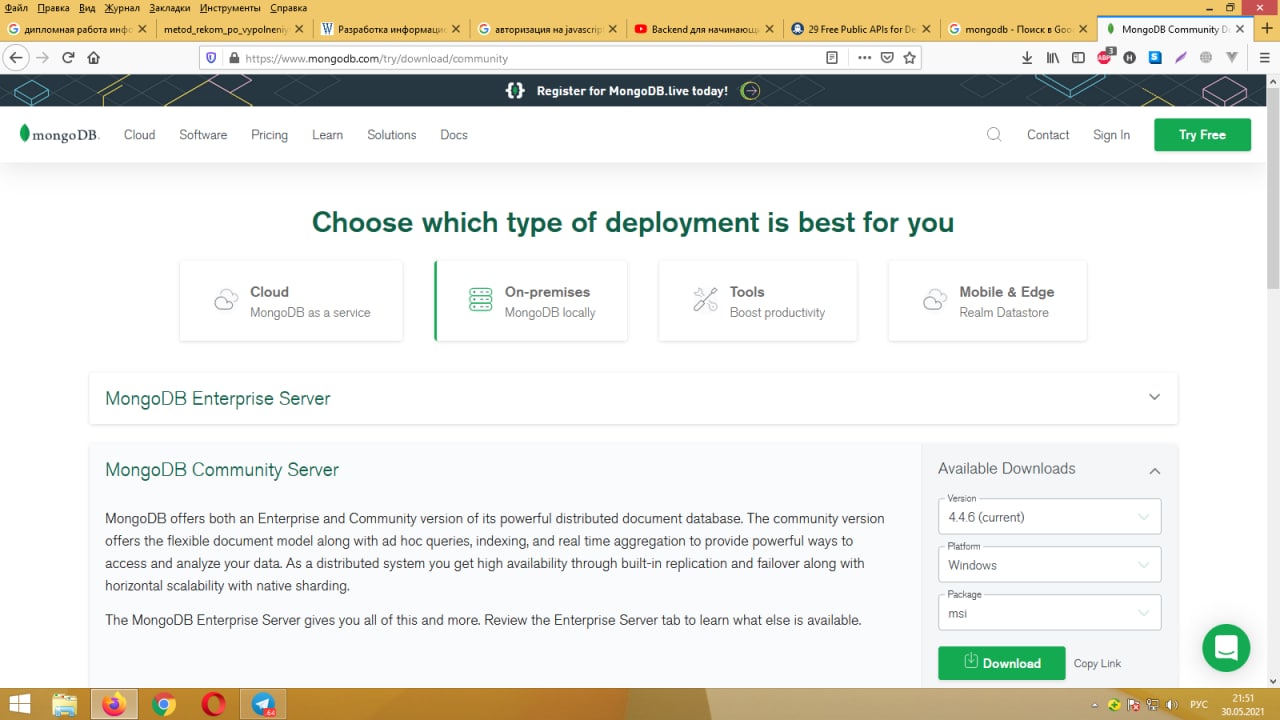Viewport: 1280px width, 720px height.
Task: Collapse the Available Downloads panel
Action: click(1155, 470)
